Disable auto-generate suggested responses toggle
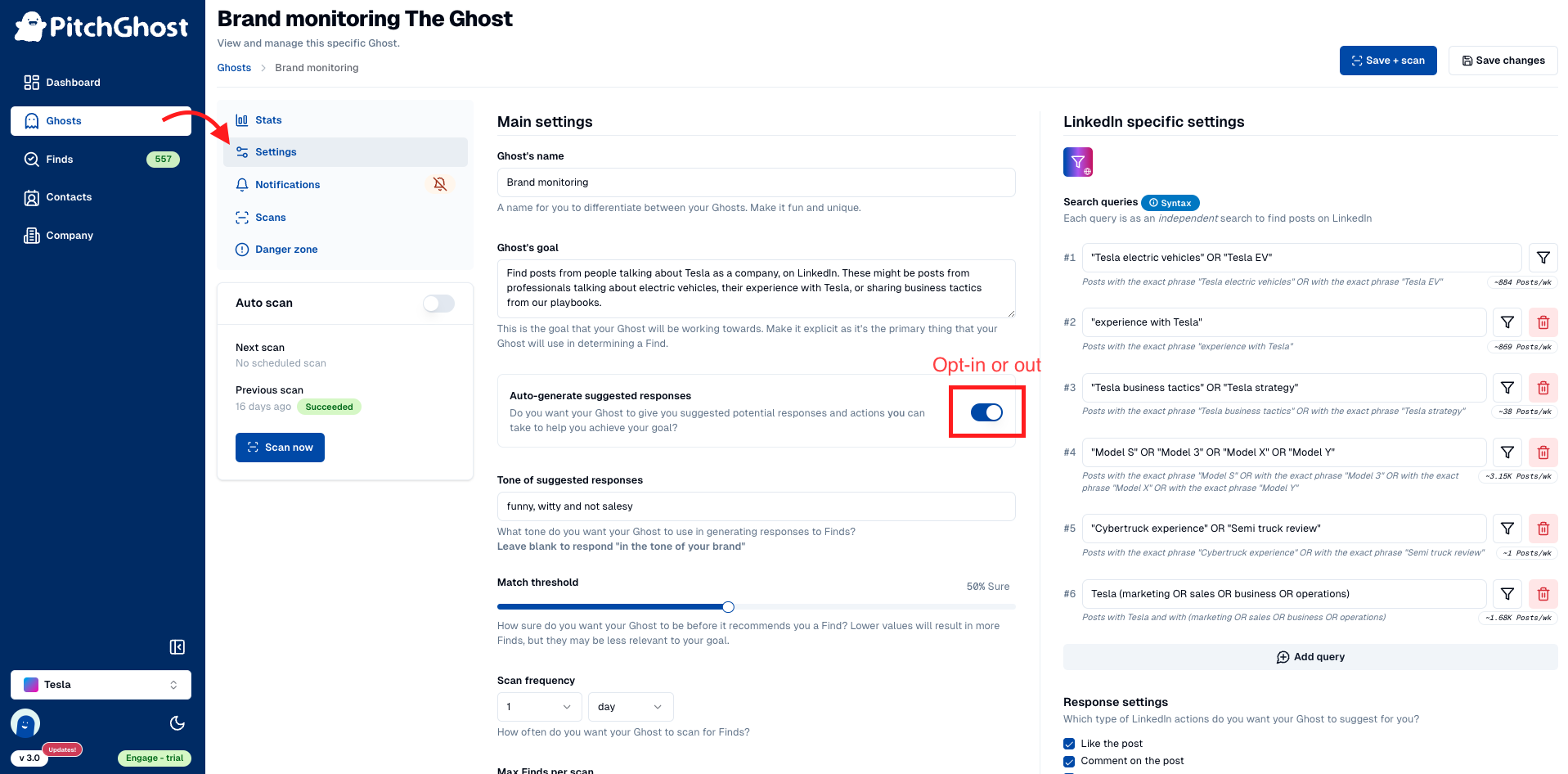The width and height of the screenshot is (1568, 774). tap(986, 412)
